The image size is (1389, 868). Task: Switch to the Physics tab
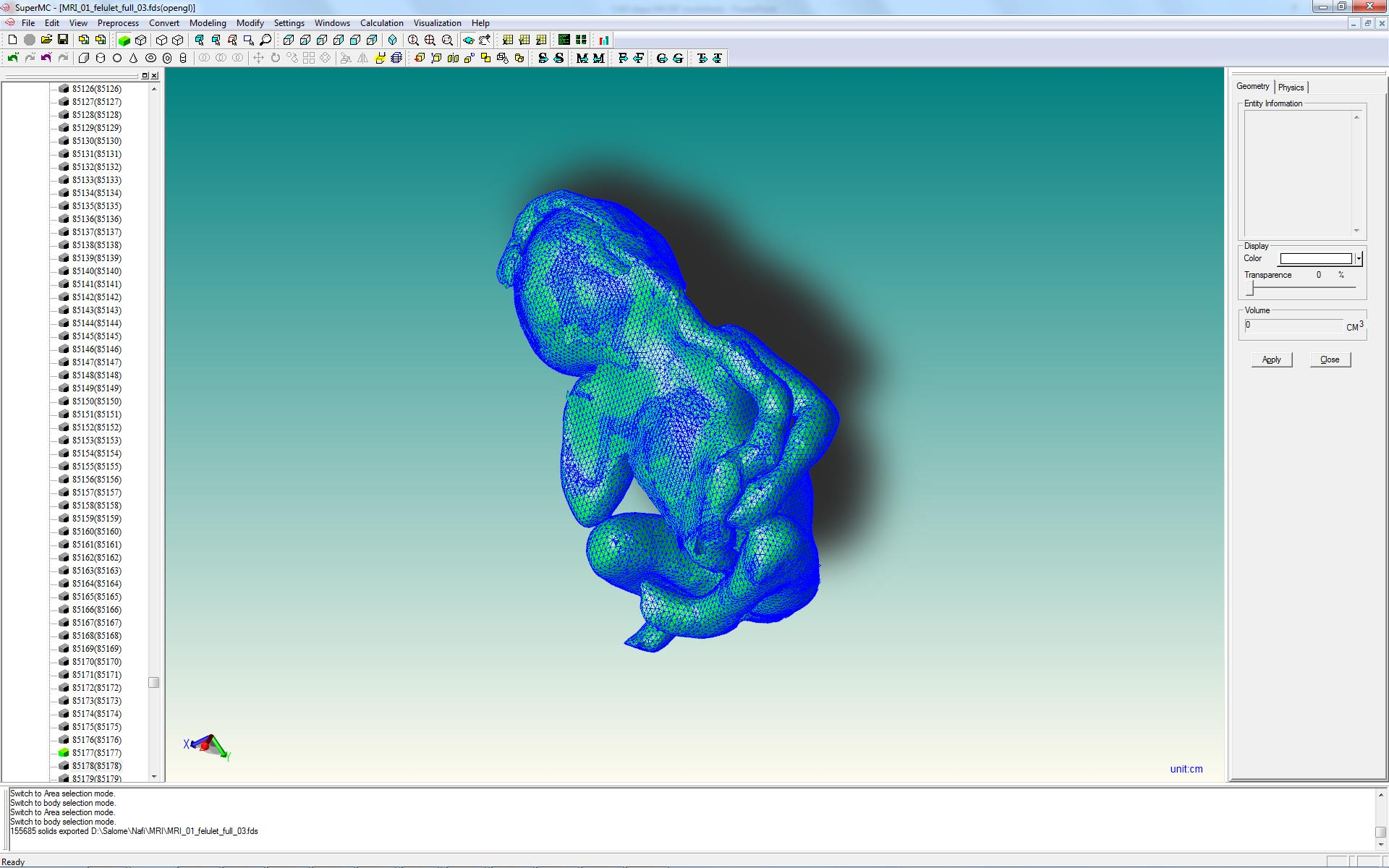click(1291, 87)
